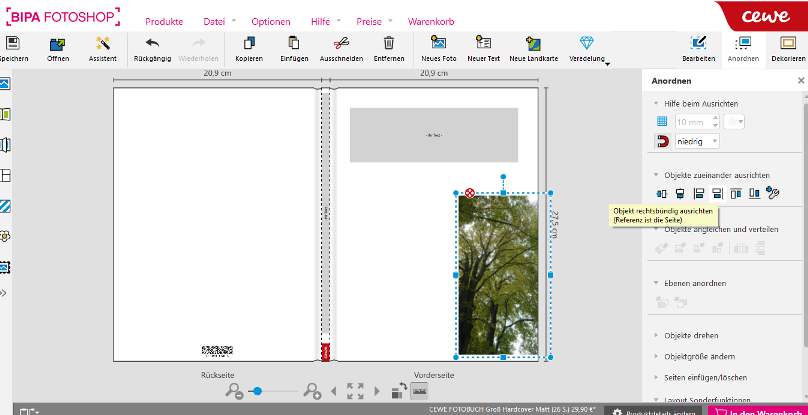The height and width of the screenshot is (415, 808).
Task: Open the grid color dropdown
Action: 734,122
